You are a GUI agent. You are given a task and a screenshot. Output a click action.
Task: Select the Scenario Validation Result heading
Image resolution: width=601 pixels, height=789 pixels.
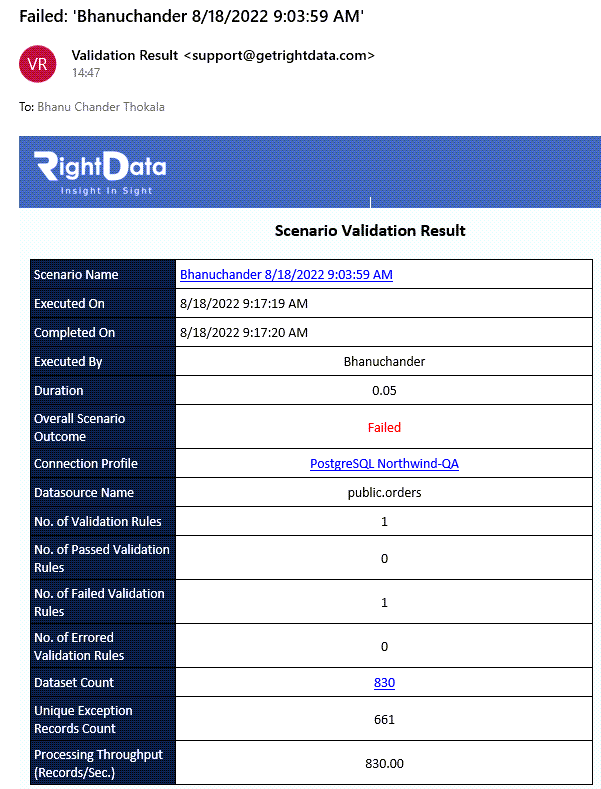click(370, 230)
